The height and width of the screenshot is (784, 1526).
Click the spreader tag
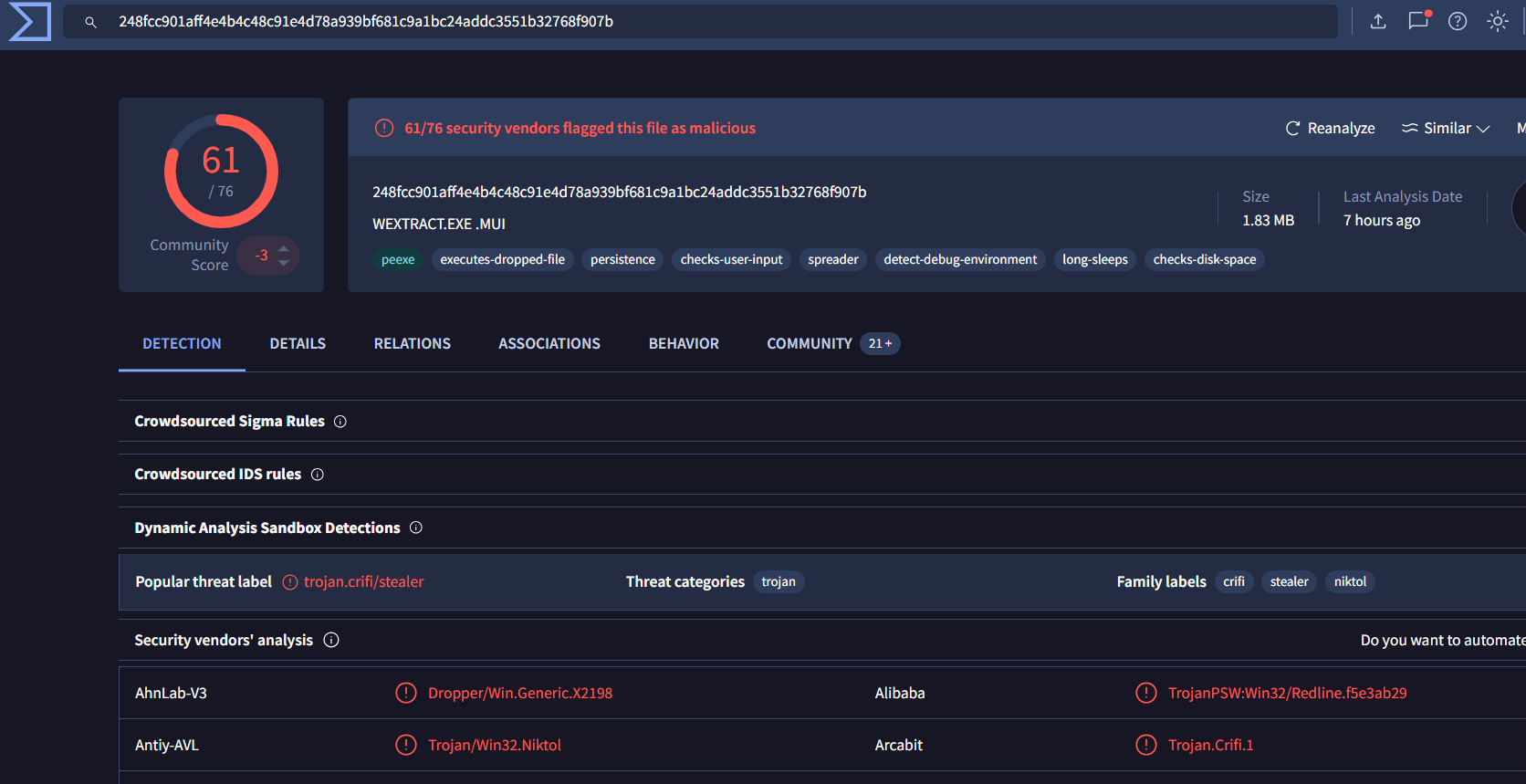[833, 260]
